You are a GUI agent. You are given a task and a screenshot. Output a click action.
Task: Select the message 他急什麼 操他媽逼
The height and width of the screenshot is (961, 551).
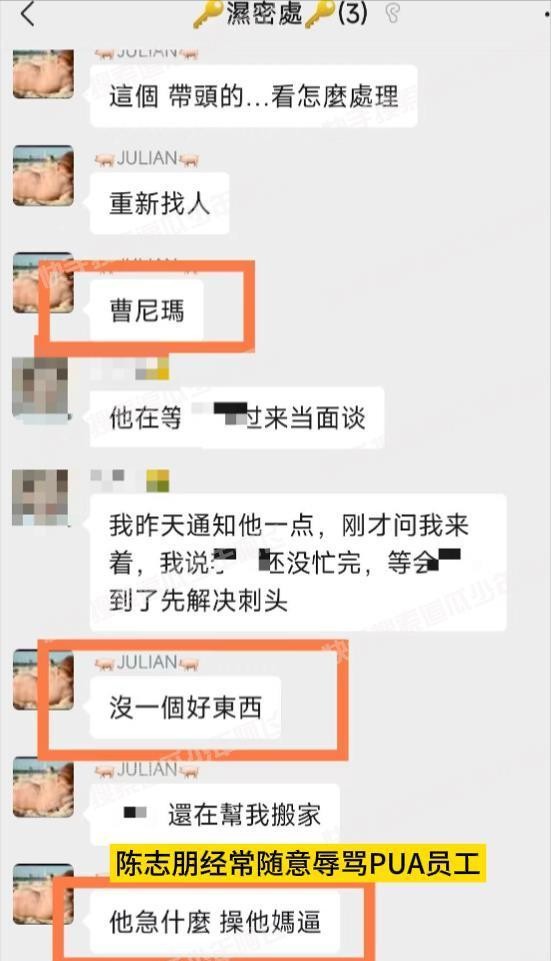click(215, 921)
